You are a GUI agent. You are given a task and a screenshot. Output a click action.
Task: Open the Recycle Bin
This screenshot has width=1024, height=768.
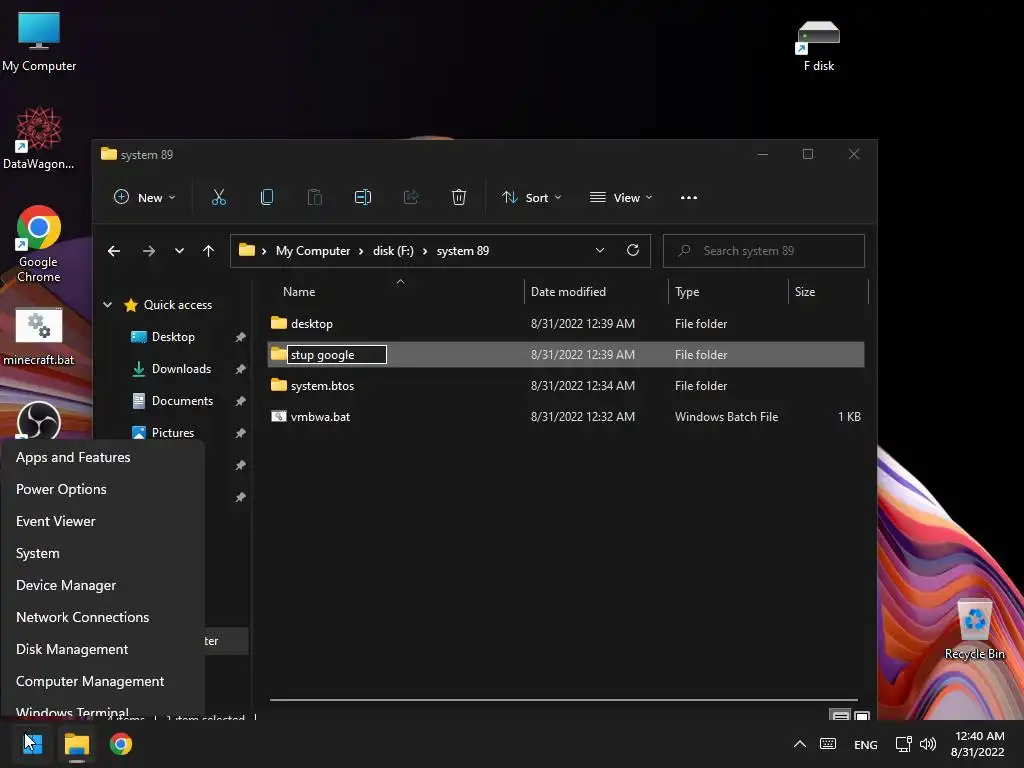(974, 629)
